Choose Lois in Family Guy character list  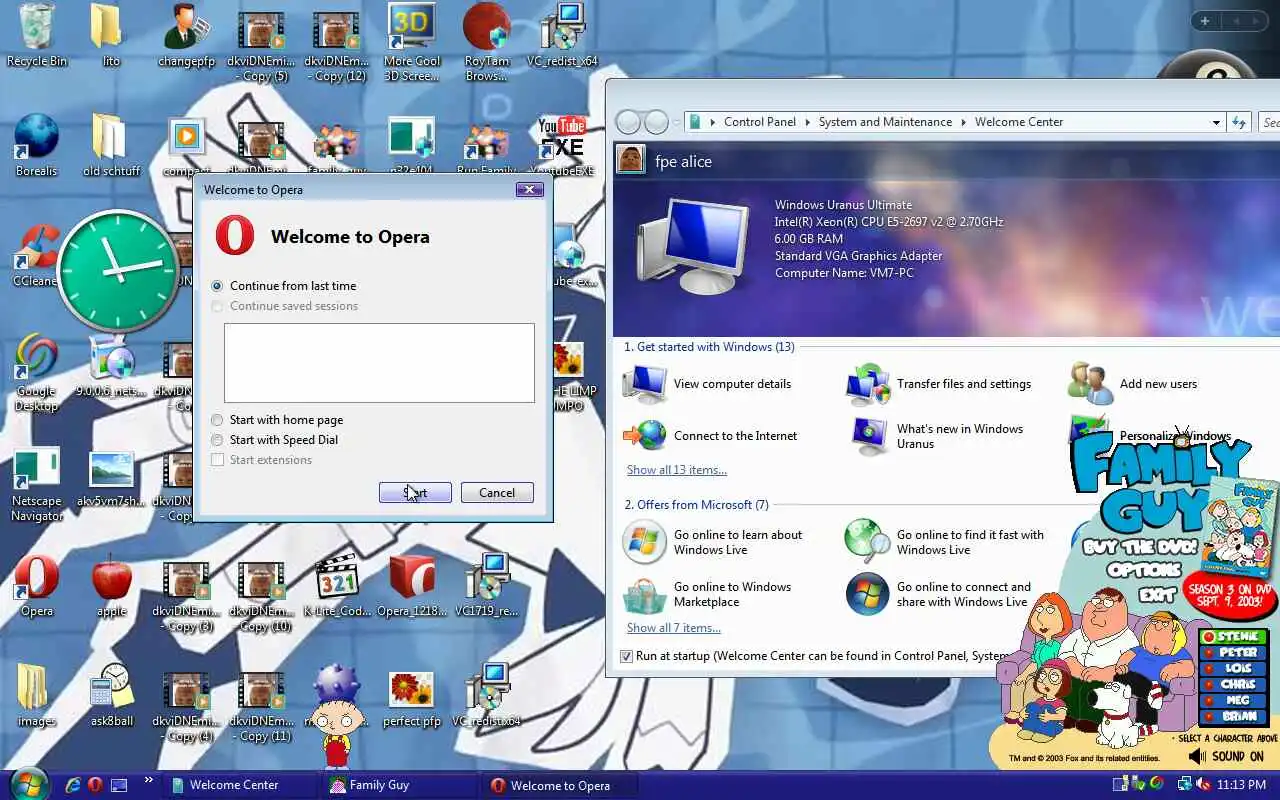1233,669
